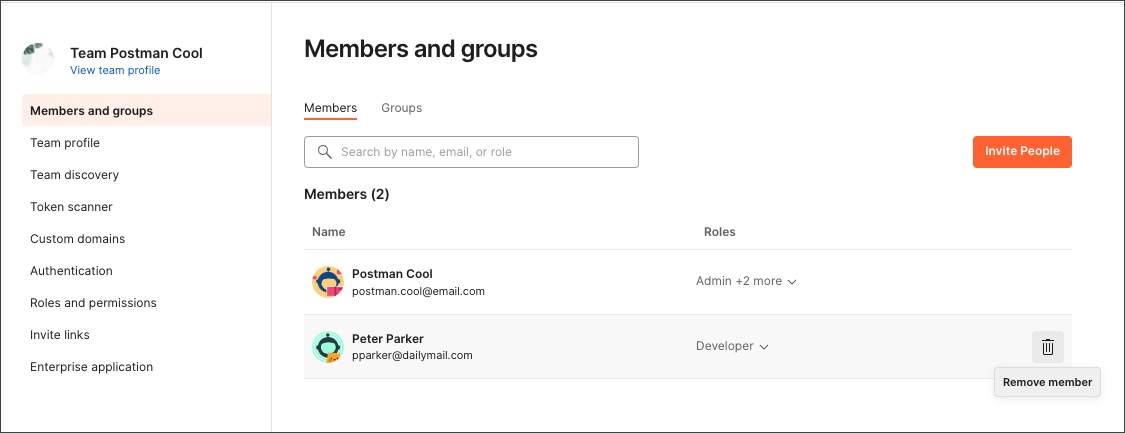Open Enterprise application settings
Image resolution: width=1125 pixels, height=433 pixels.
(92, 367)
